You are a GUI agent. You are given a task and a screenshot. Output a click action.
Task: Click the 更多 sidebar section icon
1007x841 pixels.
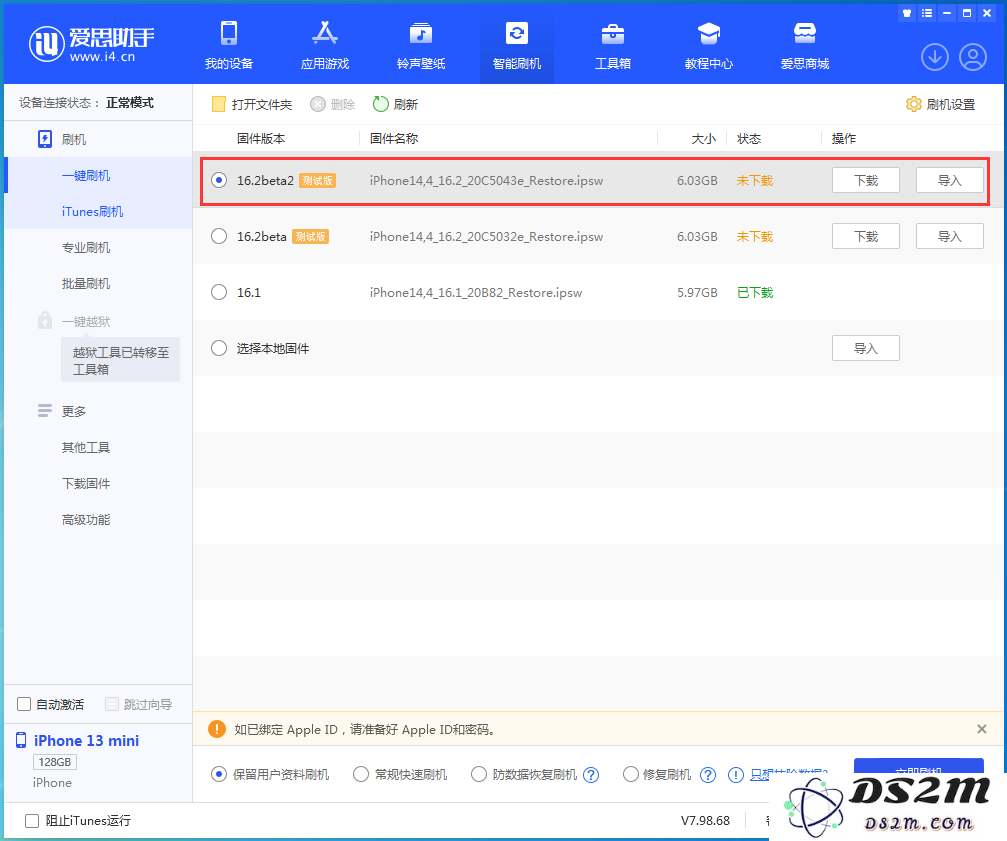45,411
